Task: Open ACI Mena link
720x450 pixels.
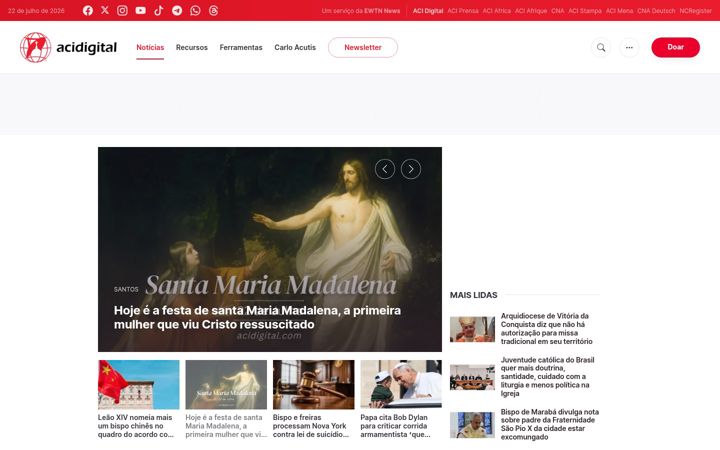Action: point(619,11)
